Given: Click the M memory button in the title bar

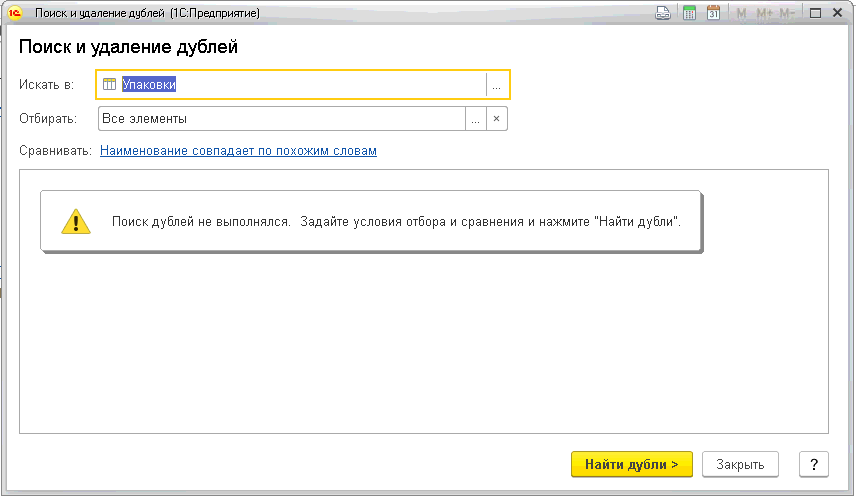Looking at the screenshot, I should [741, 13].
